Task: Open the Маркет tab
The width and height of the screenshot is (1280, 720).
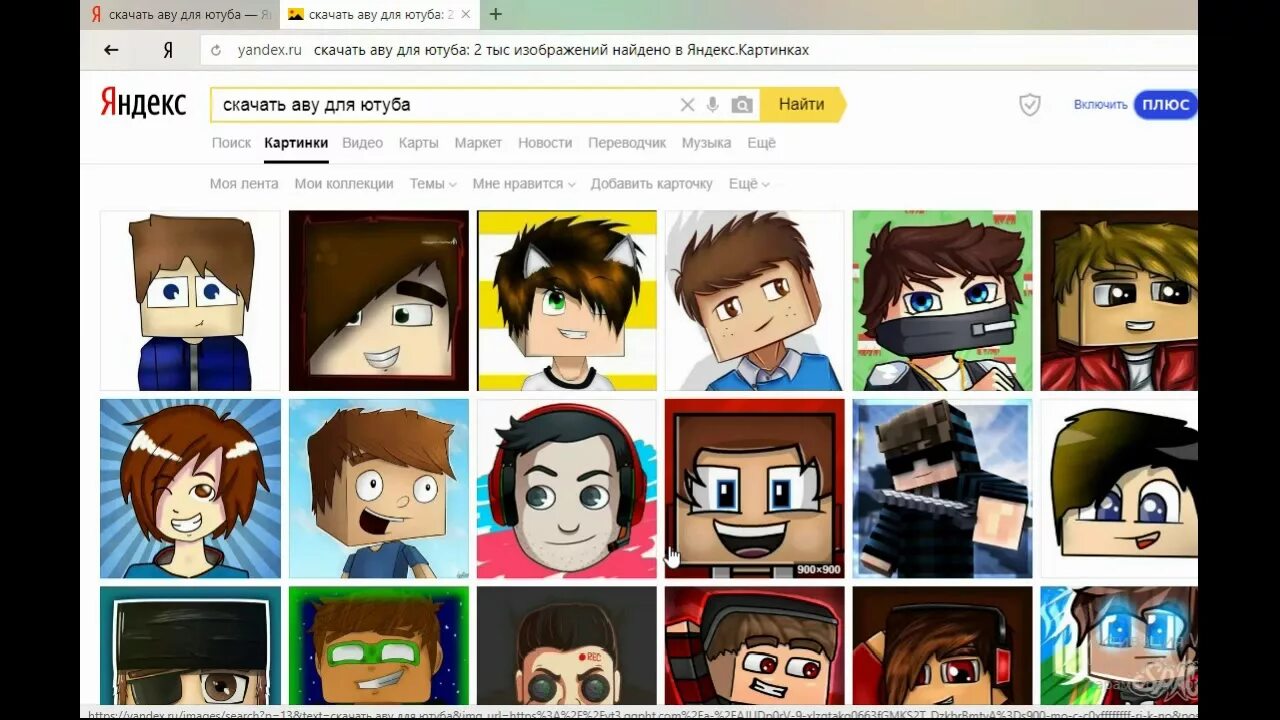Action: click(x=478, y=143)
